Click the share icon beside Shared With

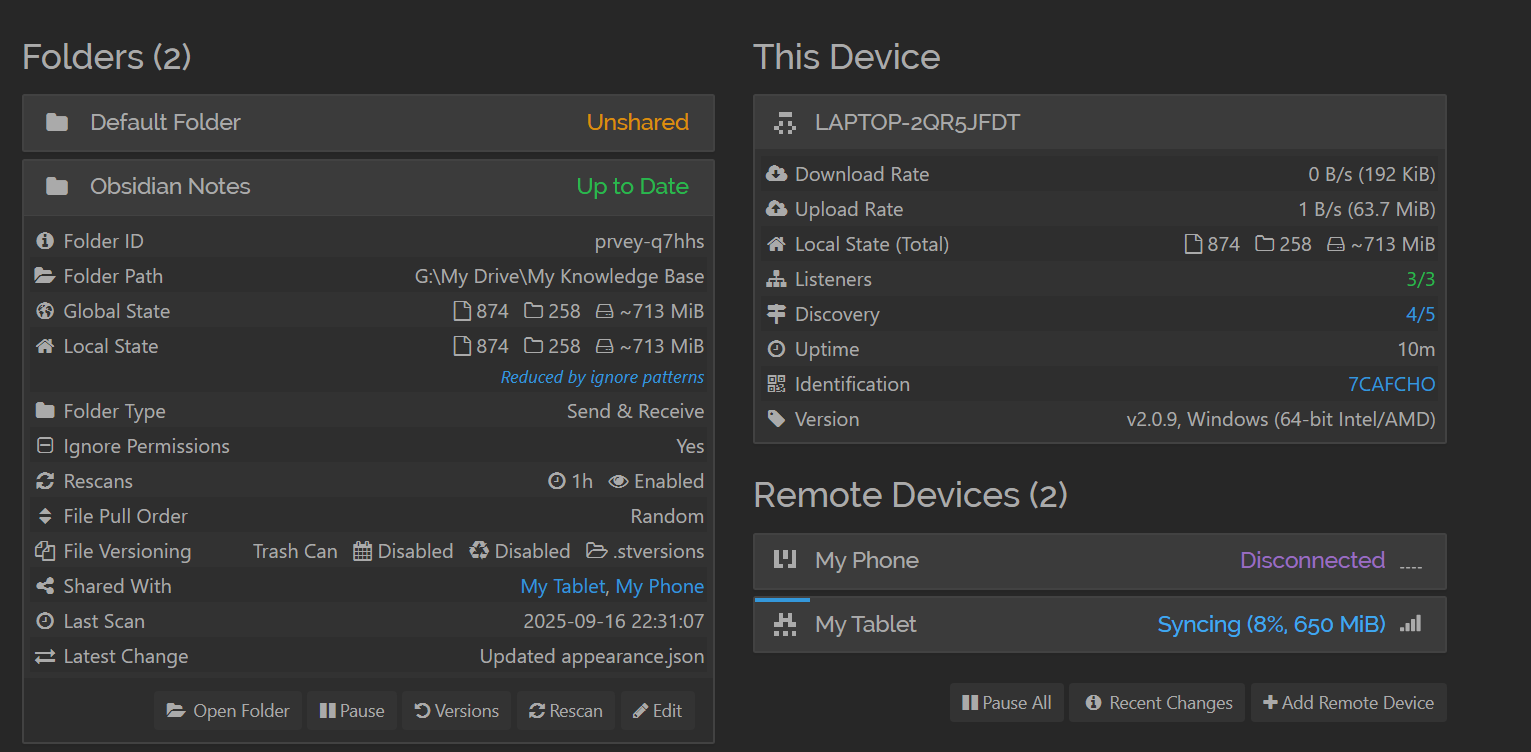(x=44, y=586)
